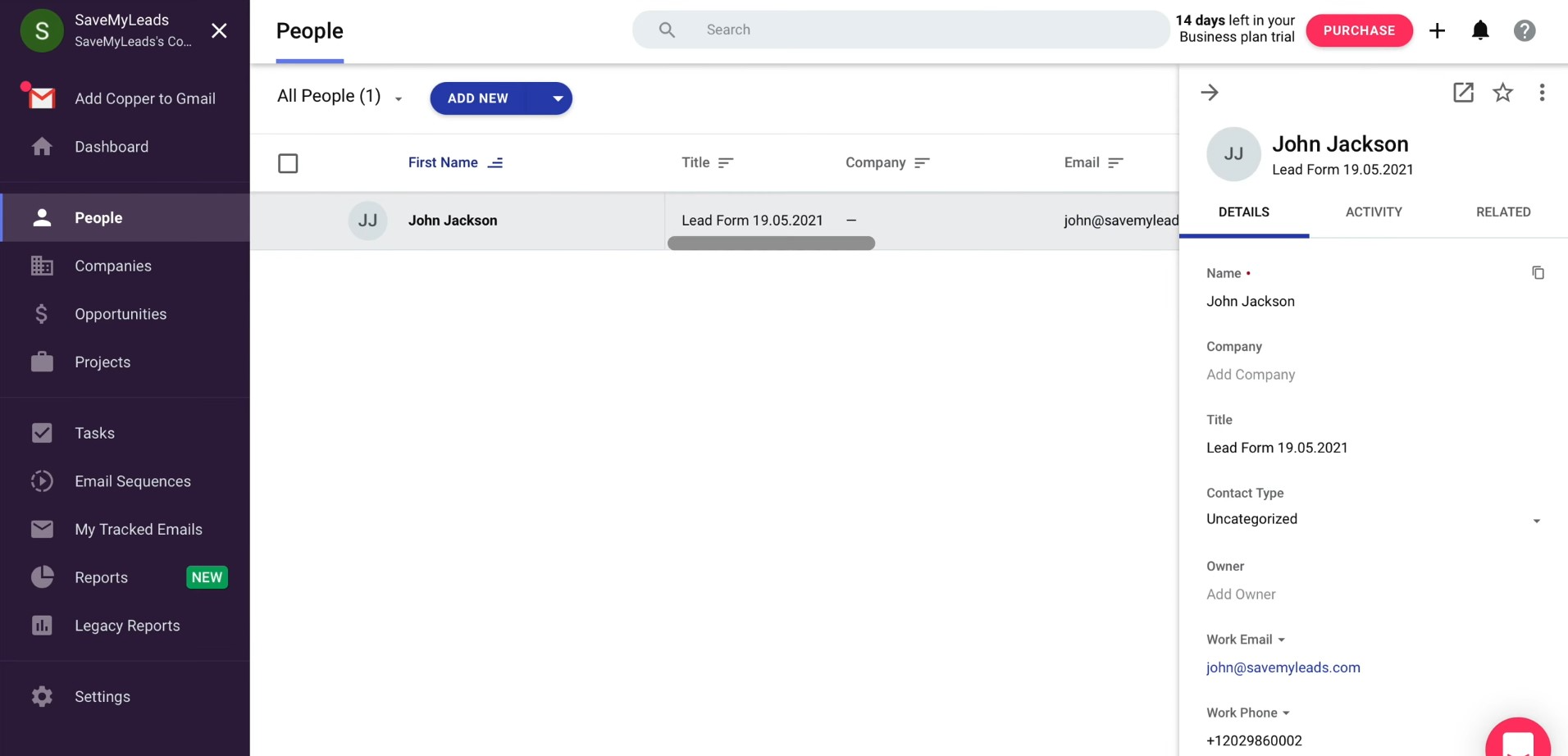Open the Contact Type Uncategorized dropdown
Image resolution: width=1568 pixels, height=756 pixels.
click(1374, 519)
